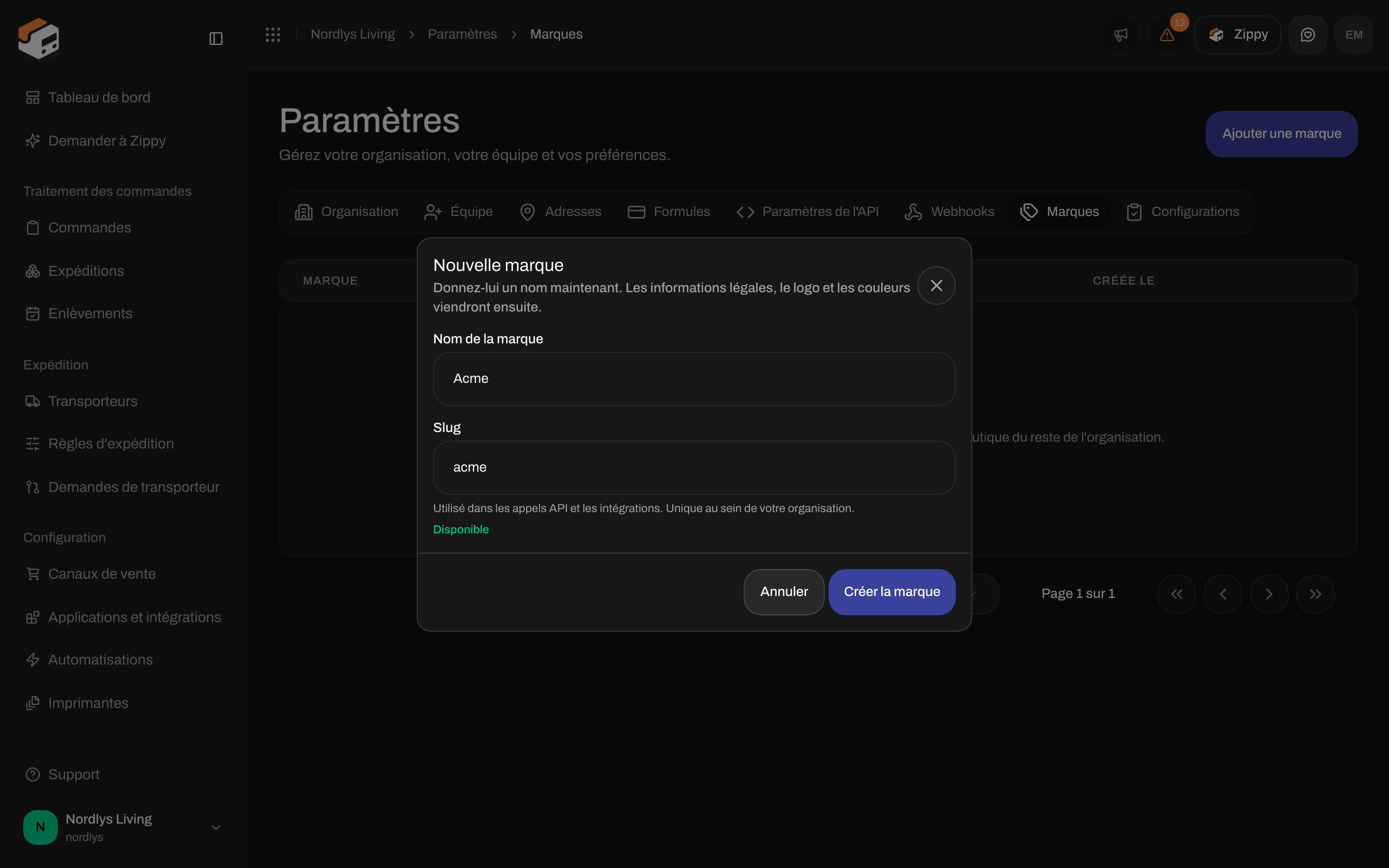Click the Ajouter une marque button

[x=1281, y=134]
